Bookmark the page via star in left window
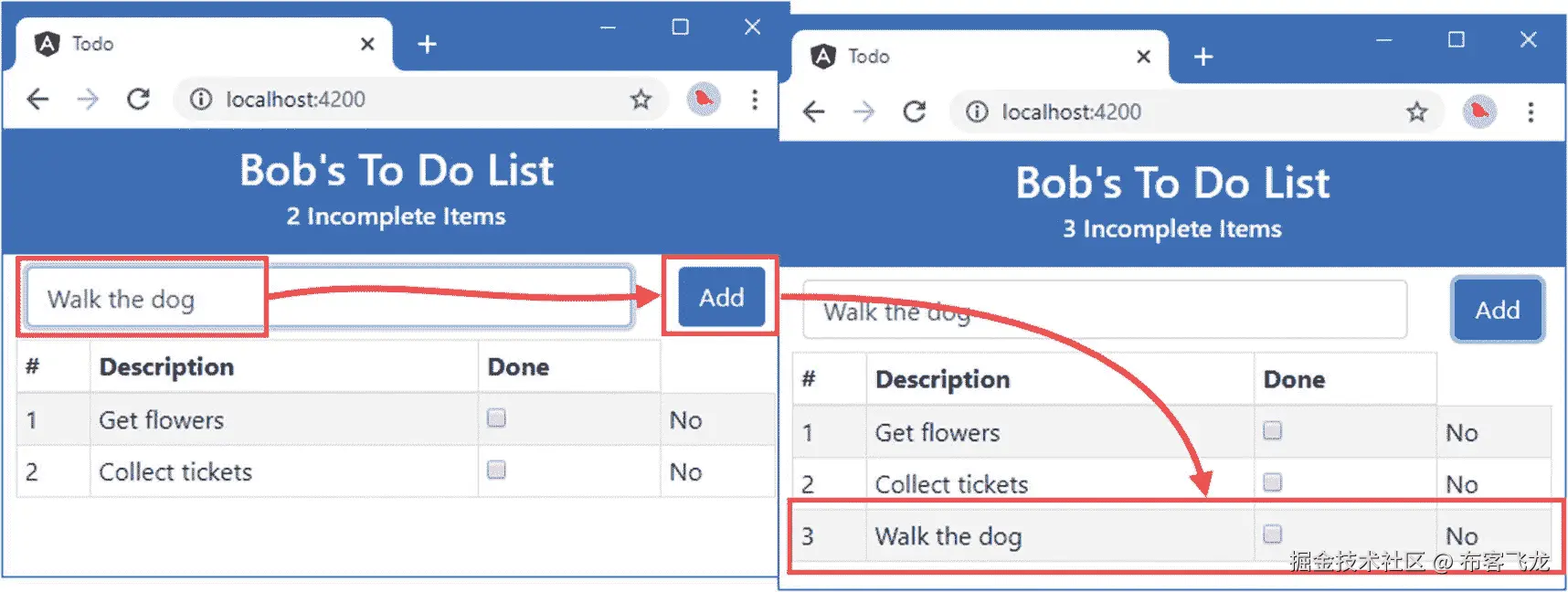Viewport: 1568px width, 592px height. point(641,99)
